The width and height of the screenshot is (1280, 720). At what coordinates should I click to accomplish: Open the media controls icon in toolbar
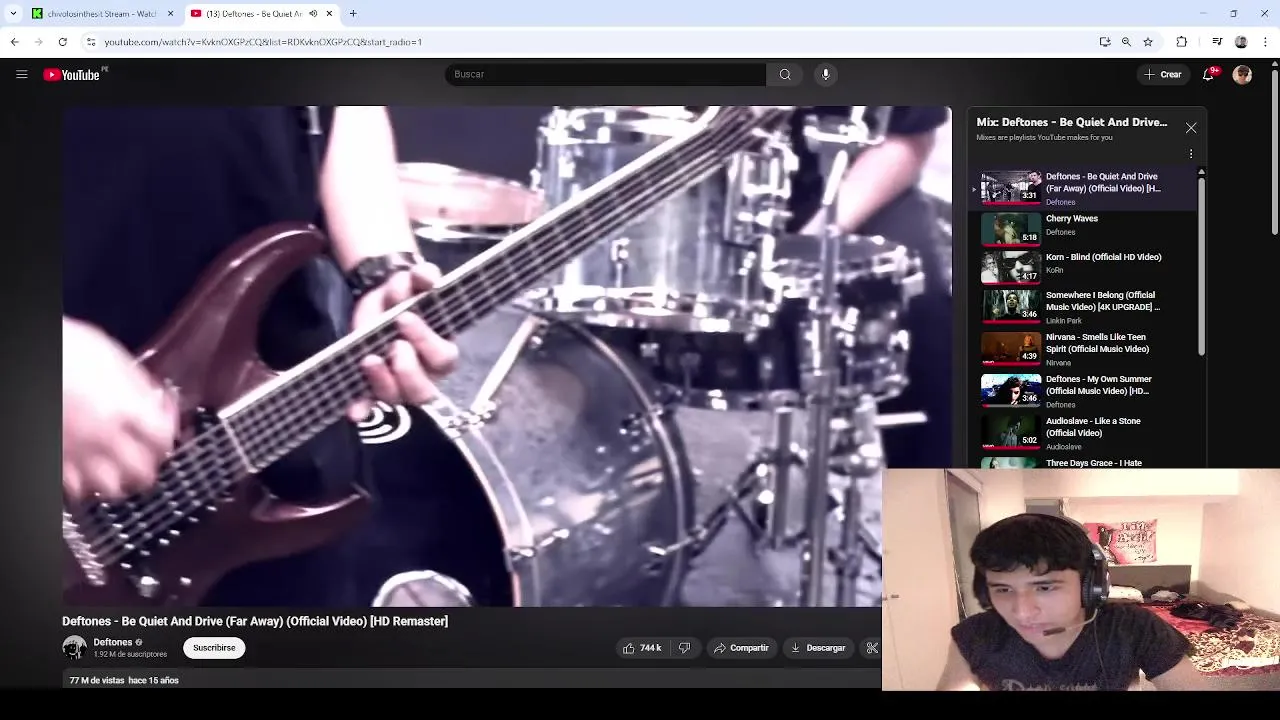pos(1217,42)
